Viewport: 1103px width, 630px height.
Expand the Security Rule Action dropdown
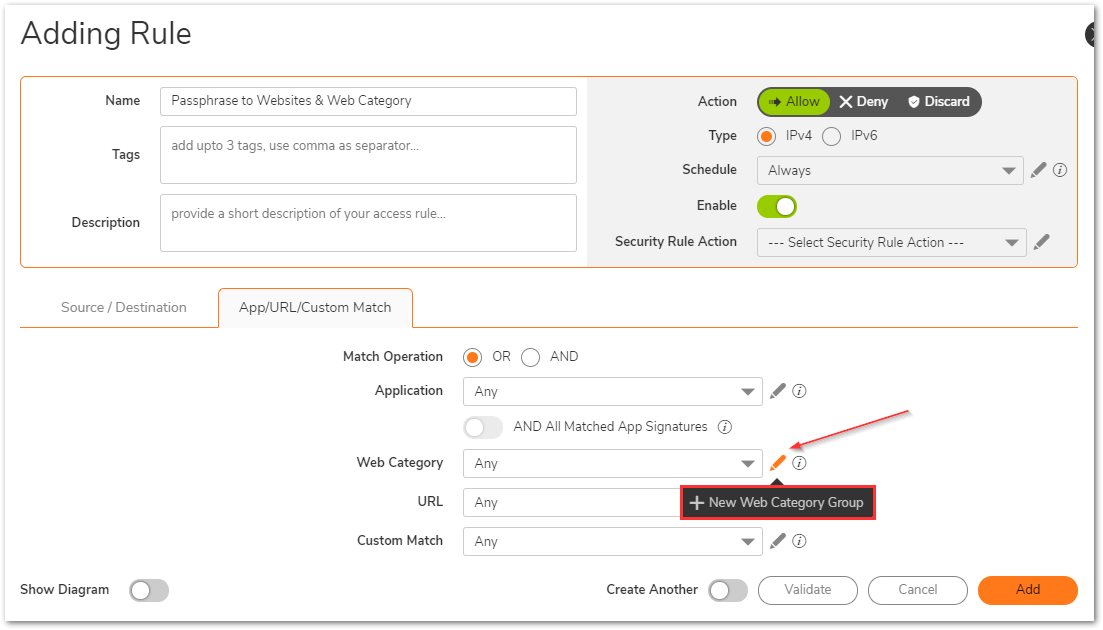tap(891, 243)
